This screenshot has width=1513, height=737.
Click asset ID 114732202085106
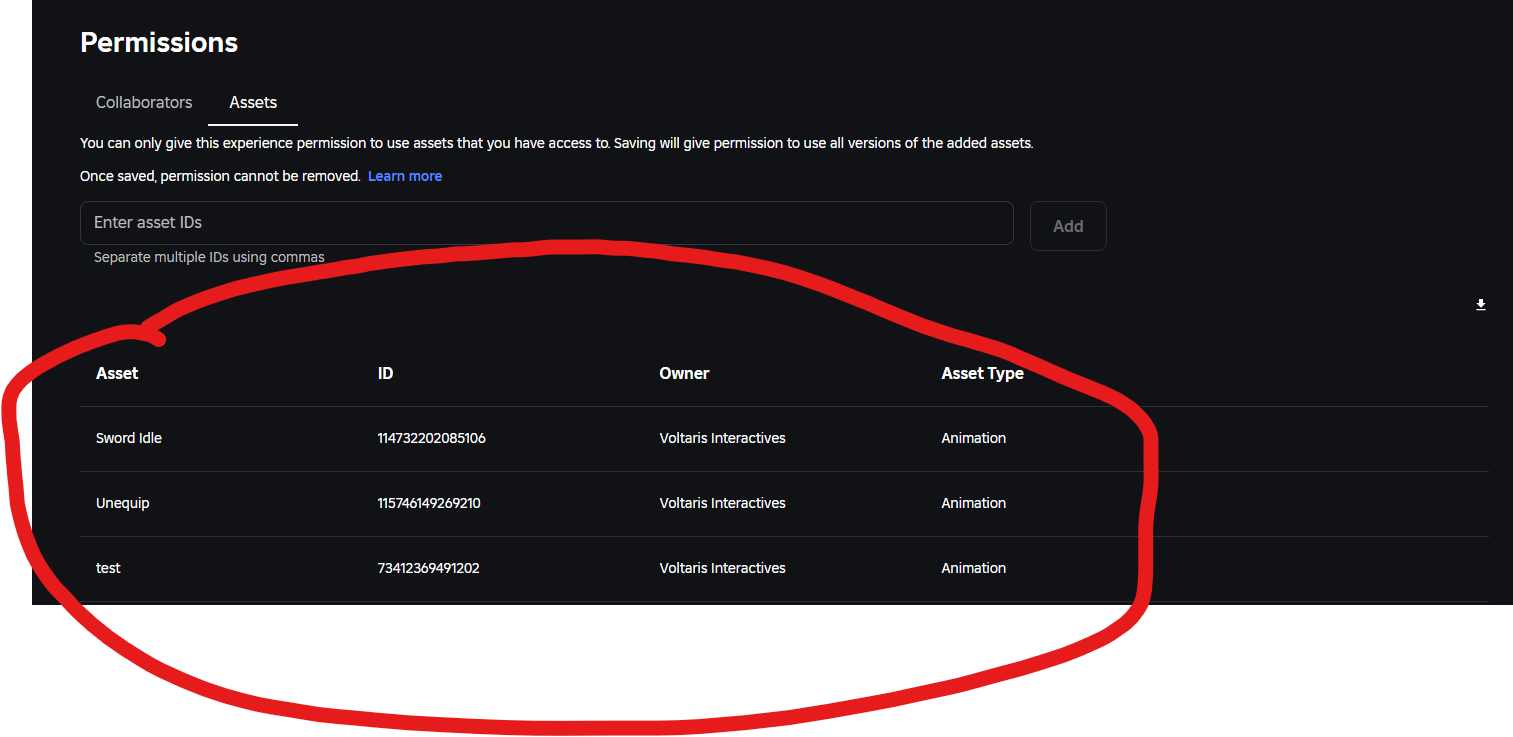coord(431,438)
